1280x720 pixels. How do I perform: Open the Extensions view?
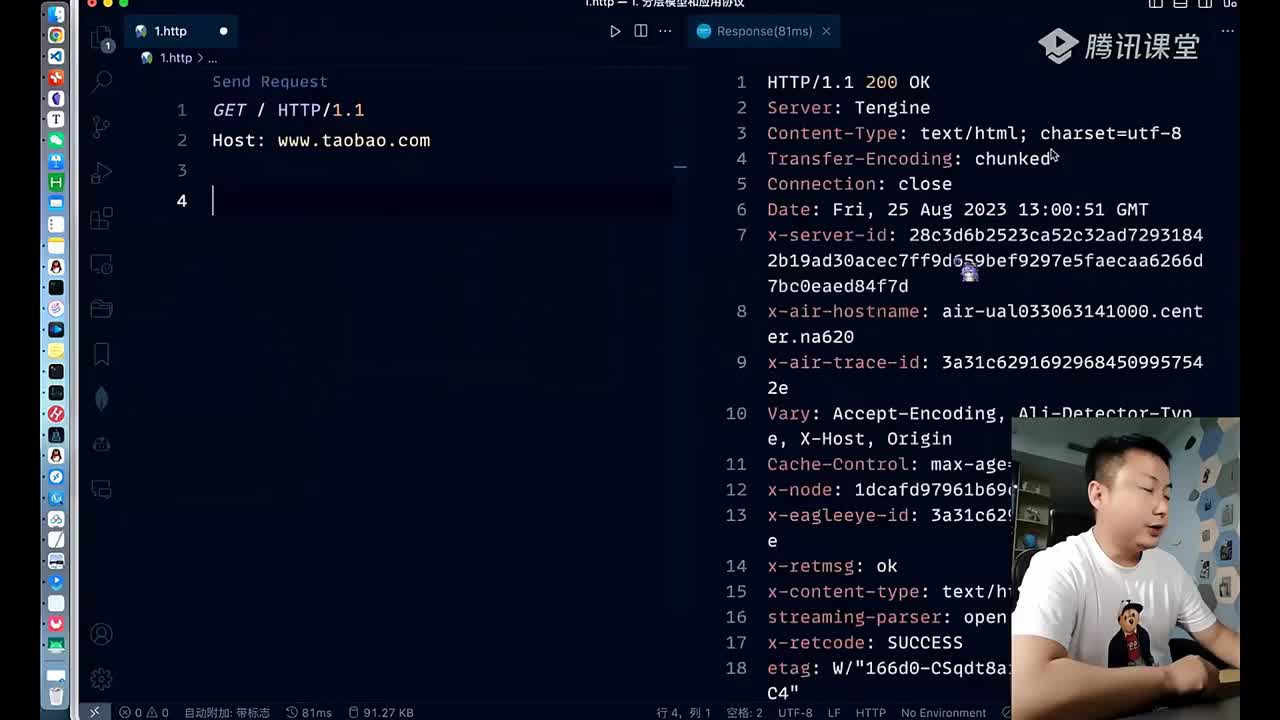101,218
